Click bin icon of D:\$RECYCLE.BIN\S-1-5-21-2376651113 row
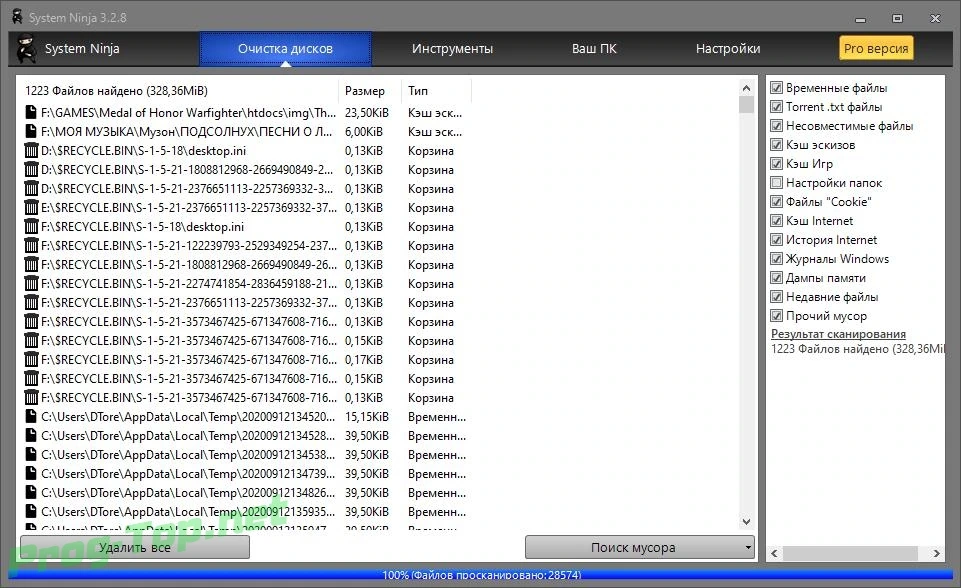The width and height of the screenshot is (961, 588). click(x=31, y=188)
